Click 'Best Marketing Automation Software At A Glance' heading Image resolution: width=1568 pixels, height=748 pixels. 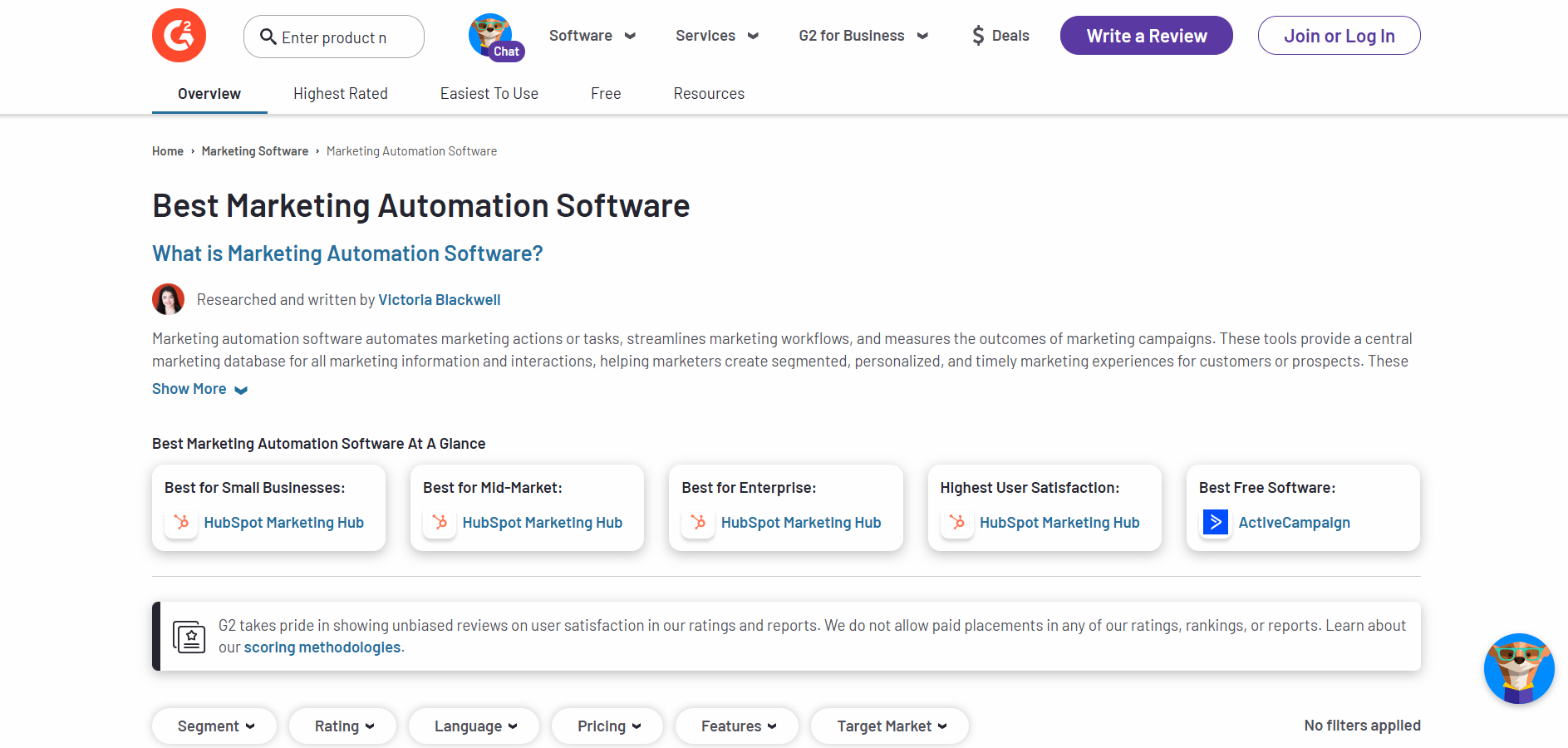coord(319,444)
